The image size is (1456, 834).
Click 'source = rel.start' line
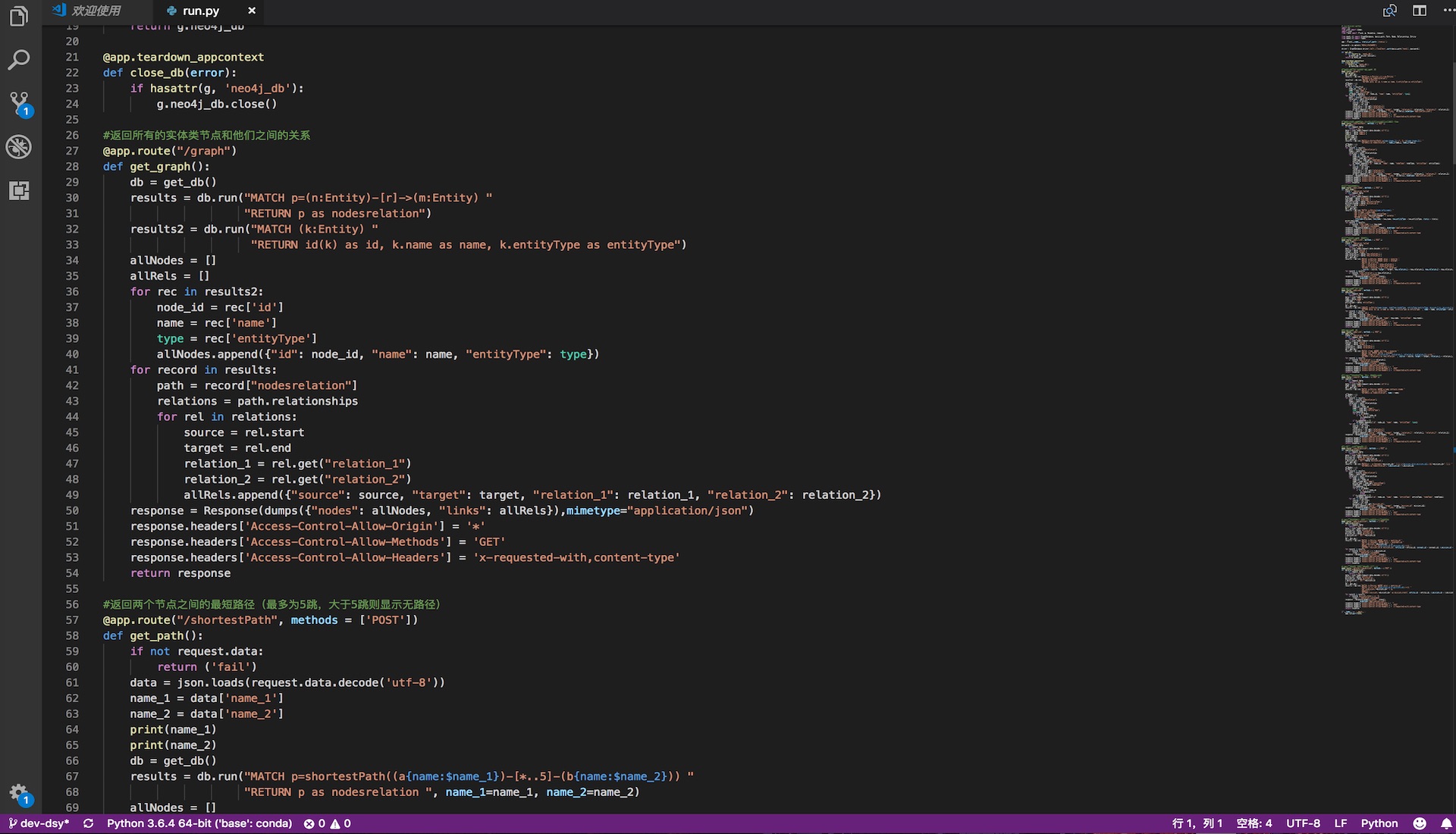coord(244,433)
